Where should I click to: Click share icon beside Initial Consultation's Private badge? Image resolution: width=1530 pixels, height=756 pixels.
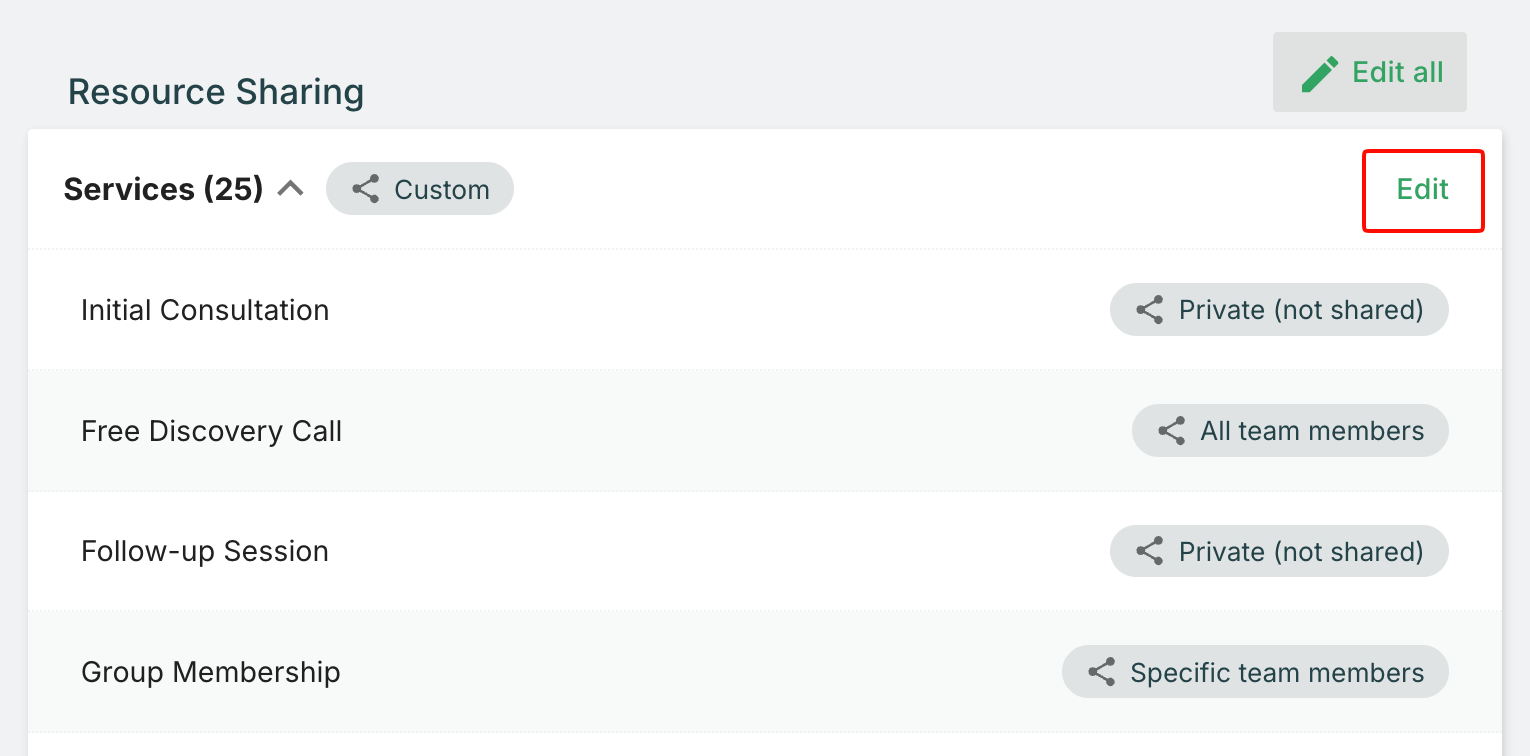tap(1150, 310)
